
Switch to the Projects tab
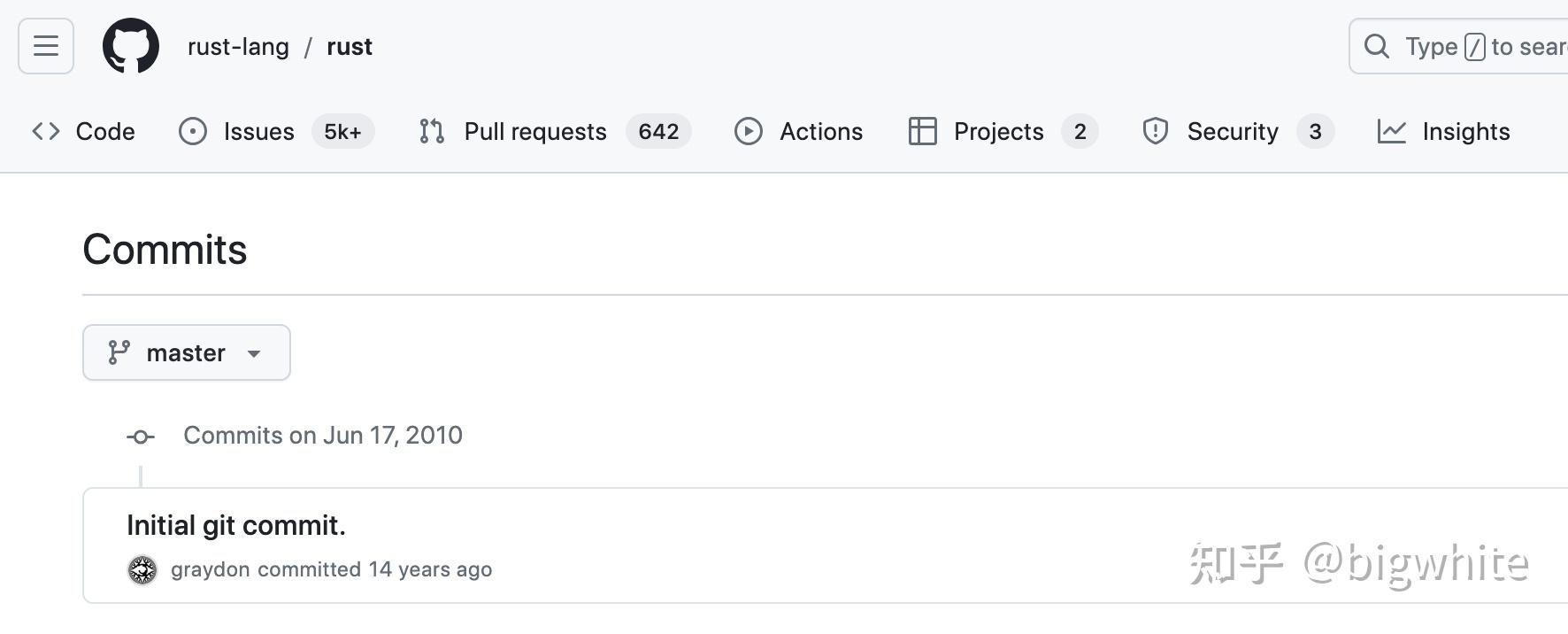click(998, 132)
